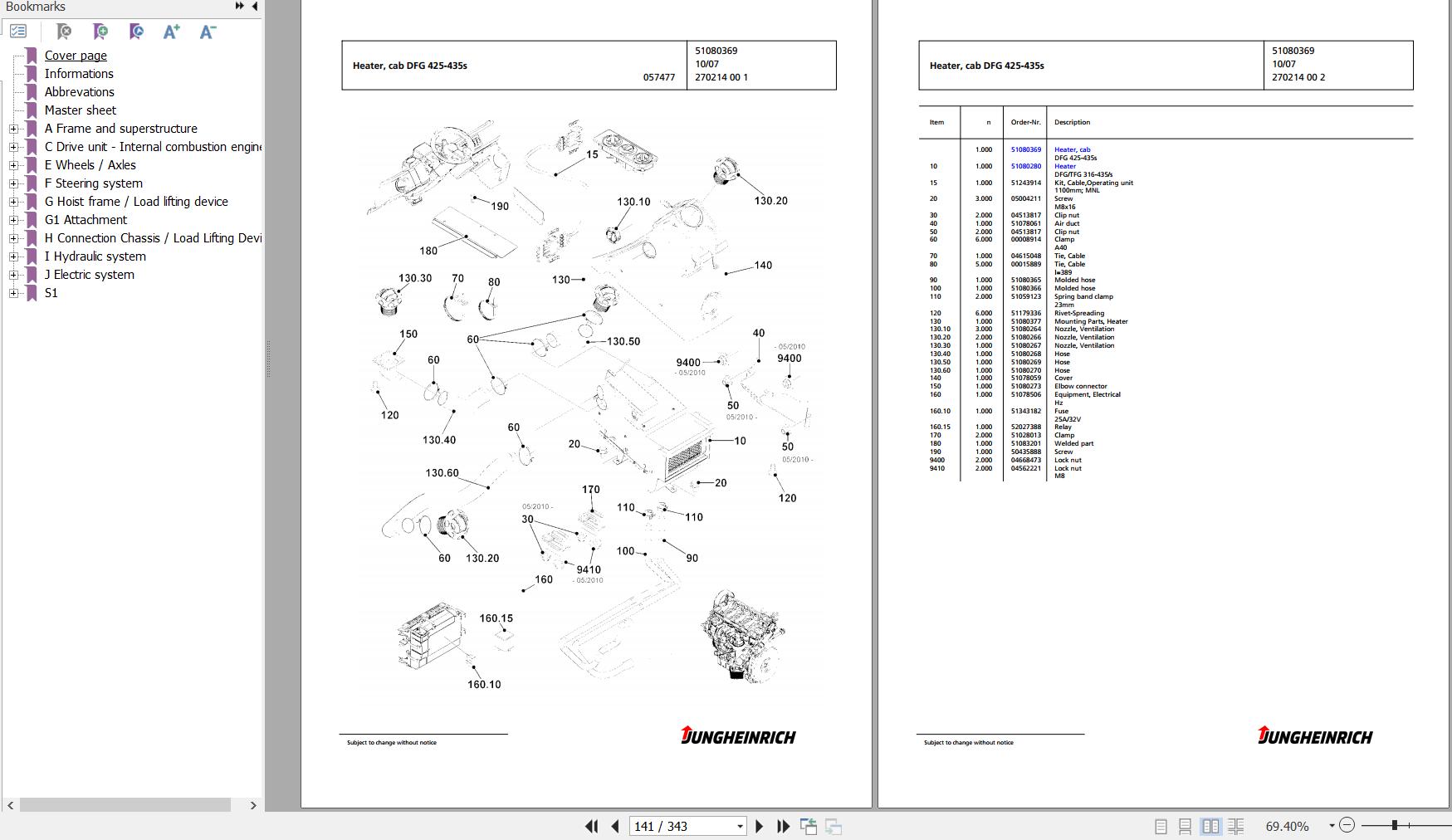Click the expand panel double-arrow icon
The image size is (1452, 840).
click(239, 6)
